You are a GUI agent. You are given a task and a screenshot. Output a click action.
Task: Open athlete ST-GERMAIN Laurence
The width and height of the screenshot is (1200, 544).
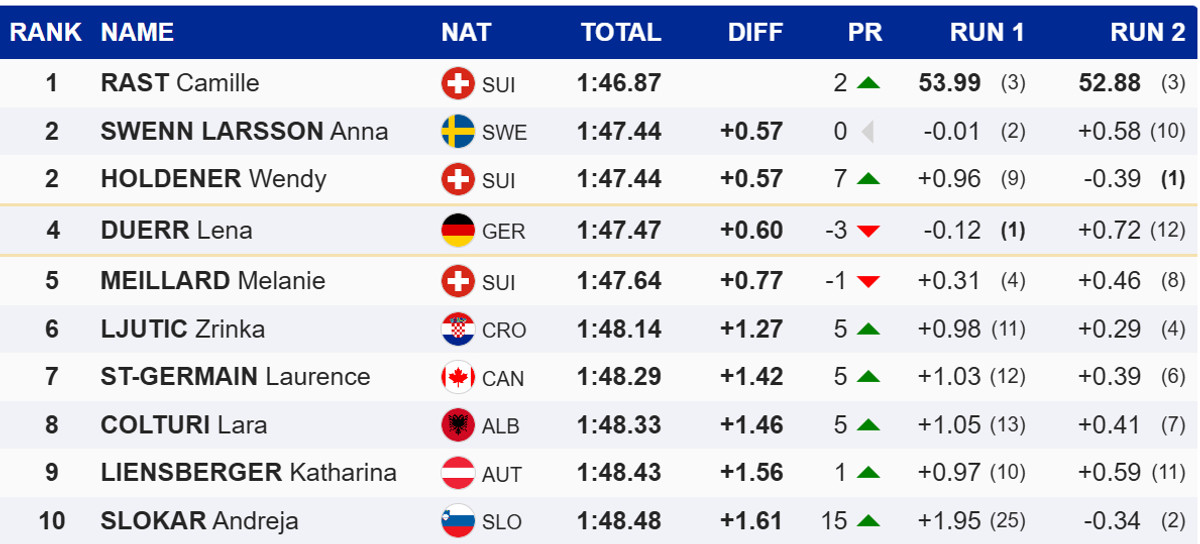point(235,377)
